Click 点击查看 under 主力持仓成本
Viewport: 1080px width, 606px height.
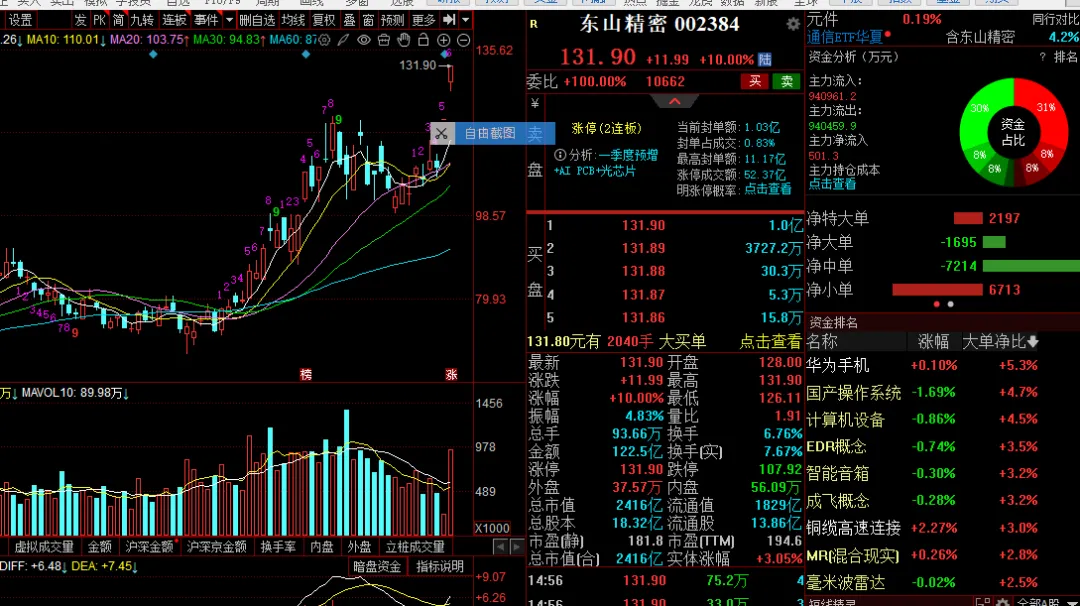pyautogui.click(x=832, y=184)
